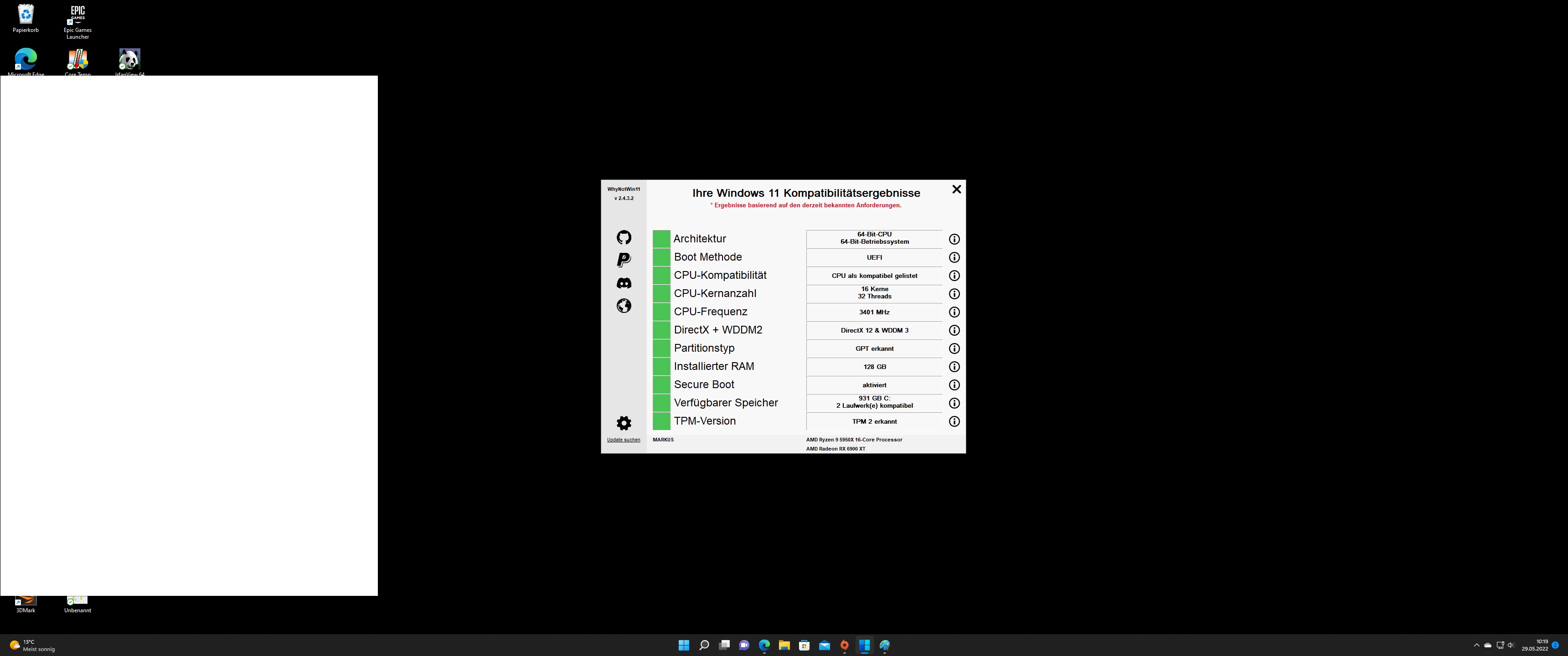Open the Windows Start menu
Viewport: 1568px width, 656px height.
pyautogui.click(x=684, y=645)
